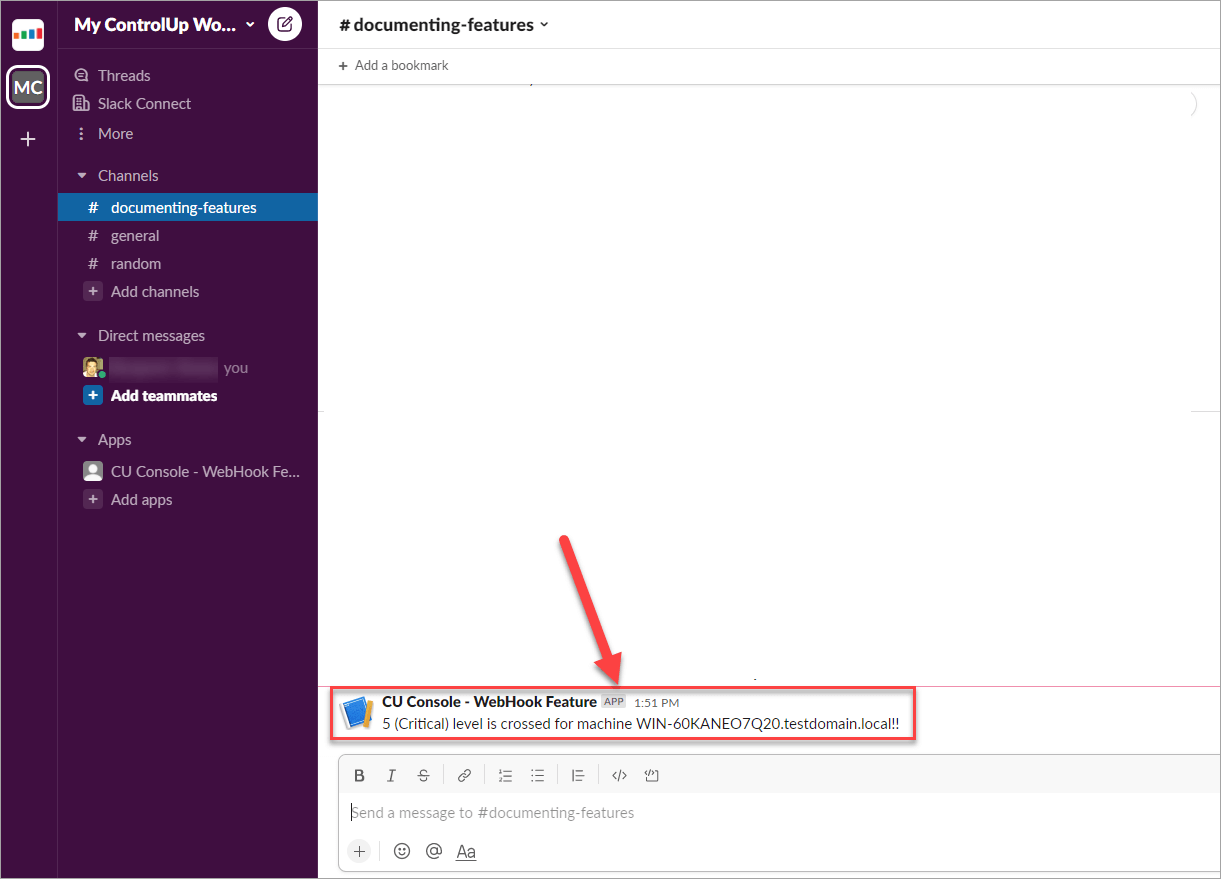The width and height of the screenshot is (1221, 879).
Task: Click the message input field
Action: tap(780, 813)
